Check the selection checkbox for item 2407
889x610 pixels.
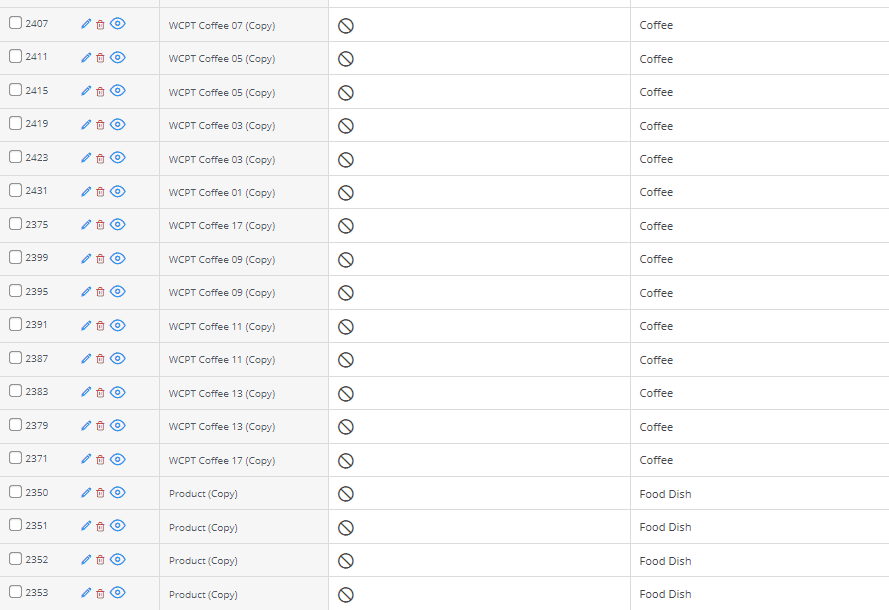14,23
